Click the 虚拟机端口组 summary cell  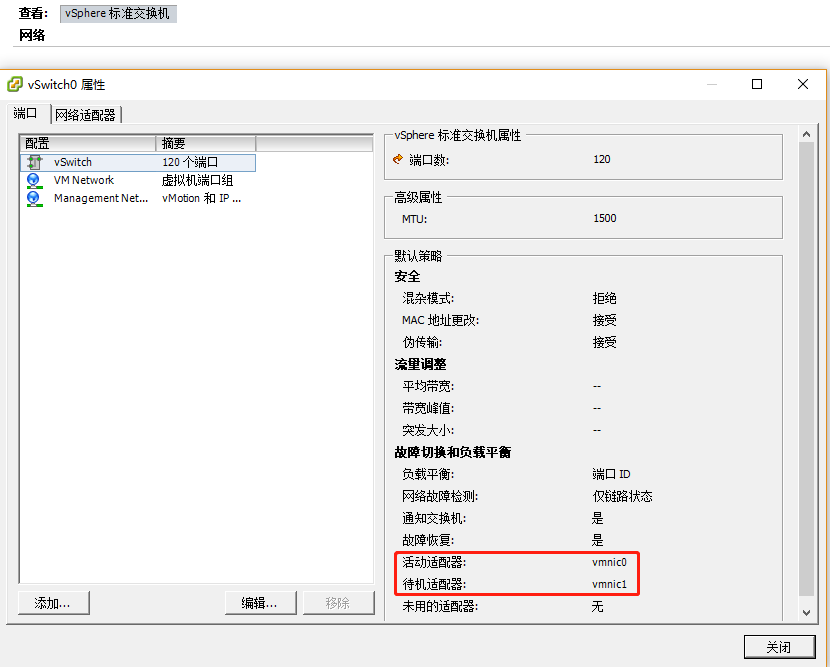pyautogui.click(x=197, y=181)
